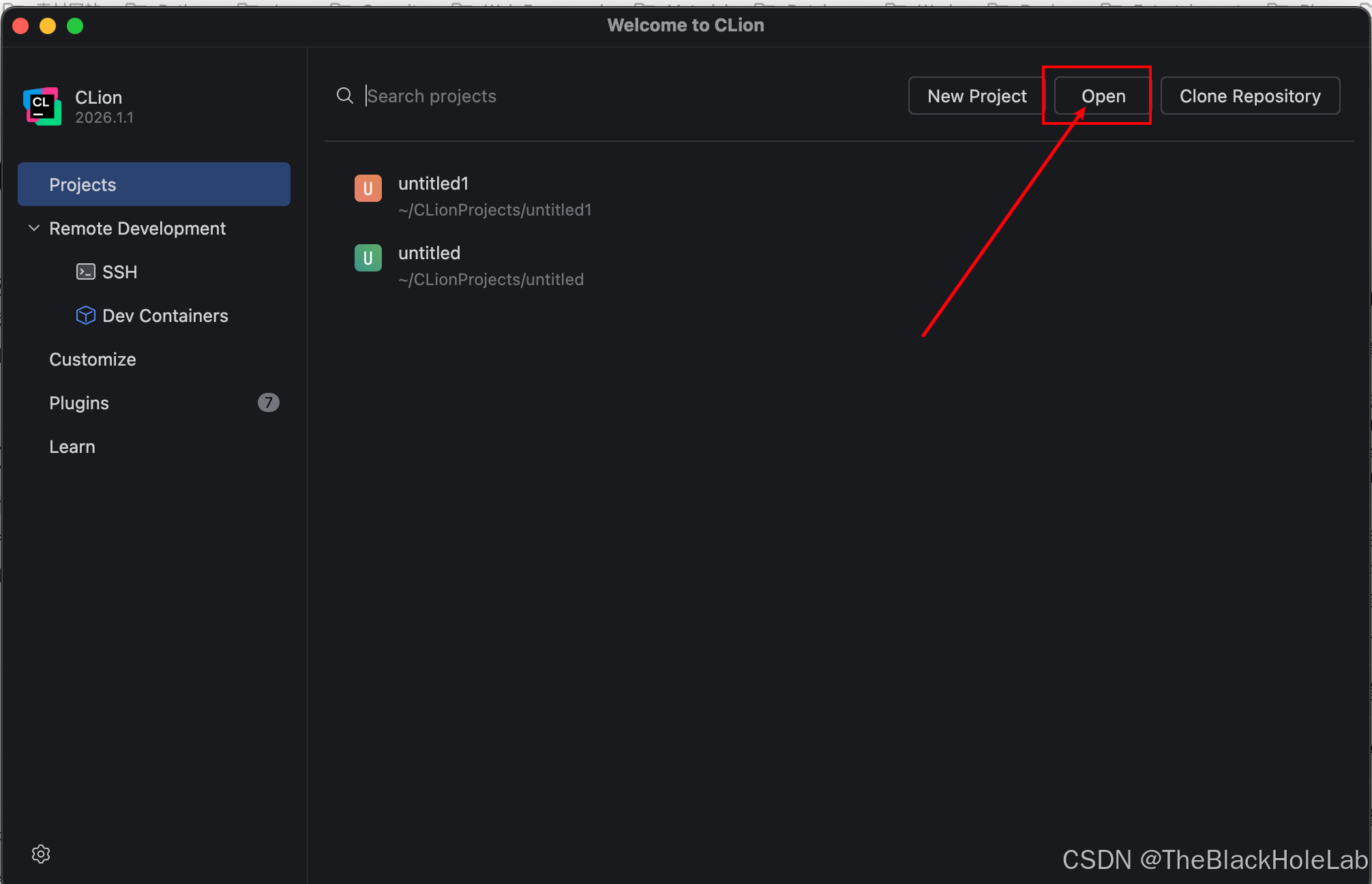Screen dimensions: 1372x884
Task: Click the Dev Containers cube icon
Action: [85, 315]
